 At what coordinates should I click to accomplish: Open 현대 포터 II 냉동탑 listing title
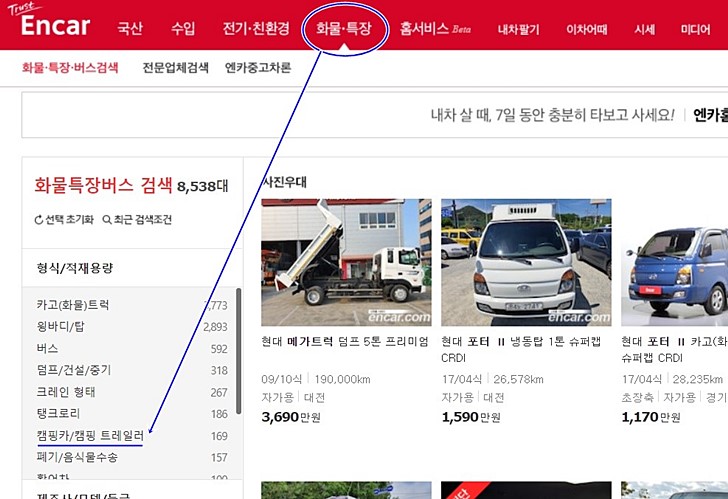click(x=521, y=350)
